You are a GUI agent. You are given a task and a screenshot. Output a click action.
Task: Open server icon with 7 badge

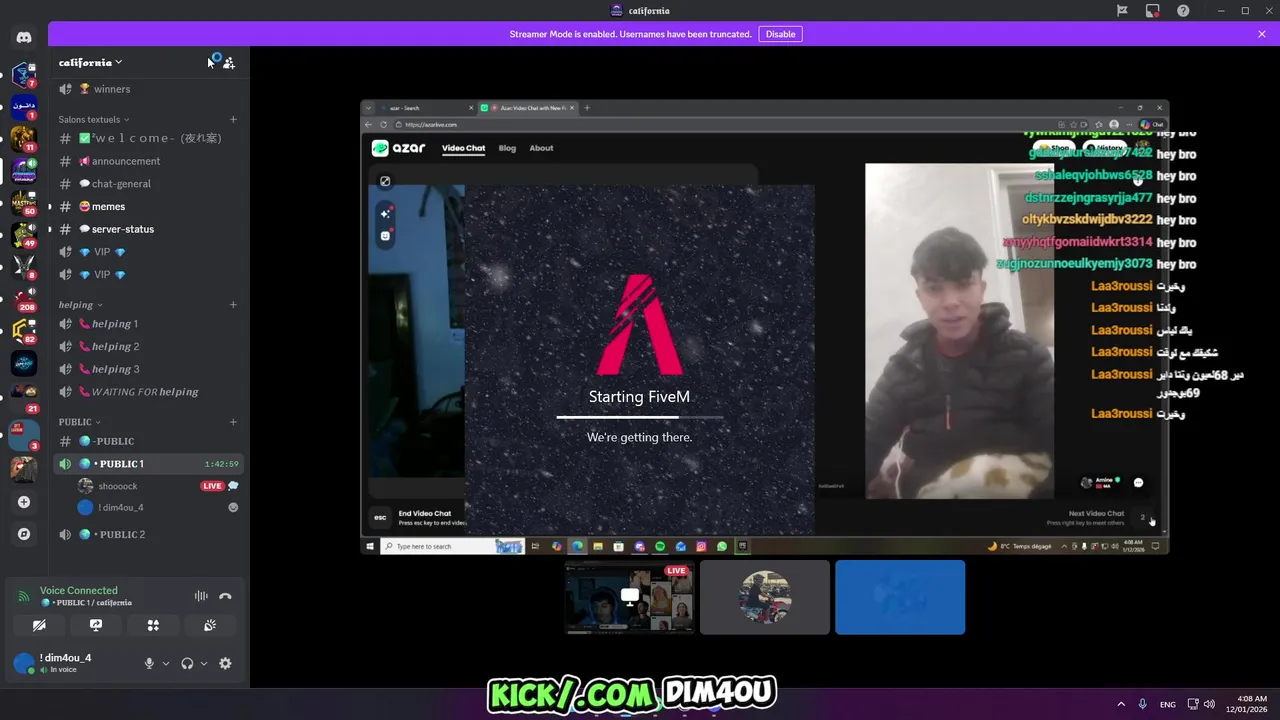point(24,75)
